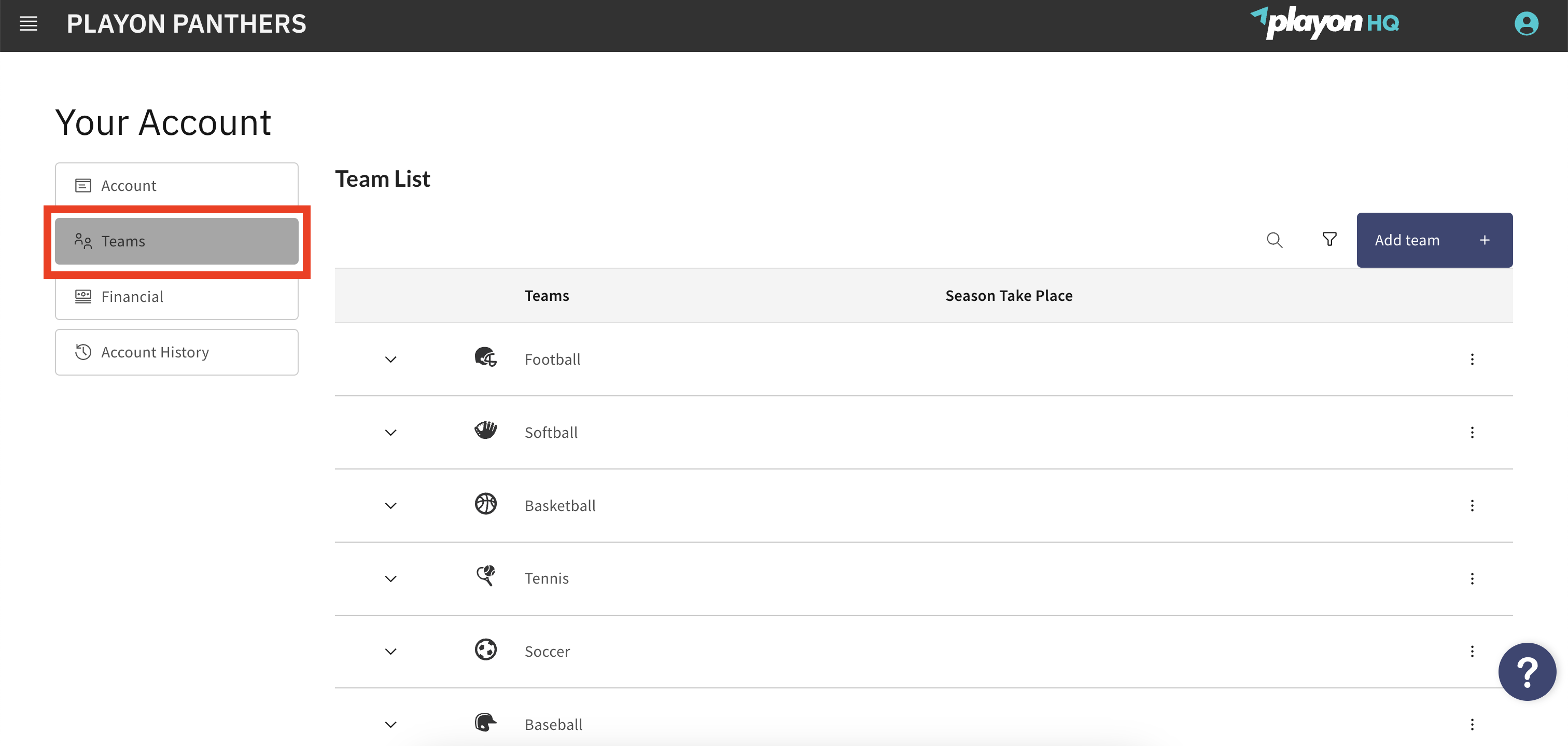
Task: Open the filter funnel icon
Action: click(1329, 239)
